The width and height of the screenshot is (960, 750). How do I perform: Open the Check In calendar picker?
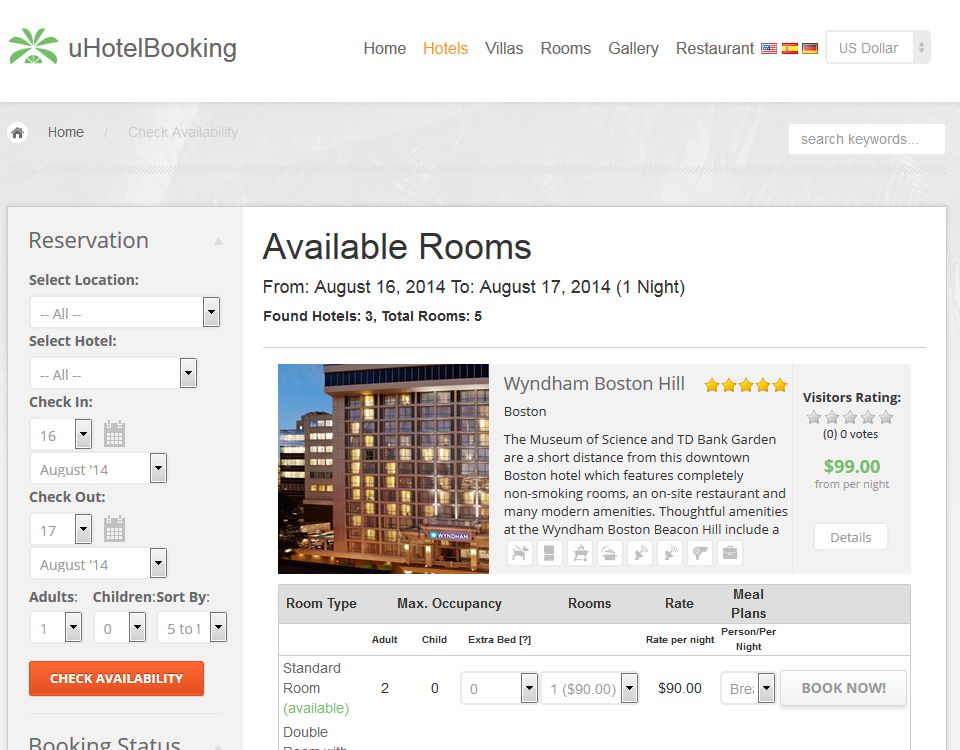[x=114, y=433]
